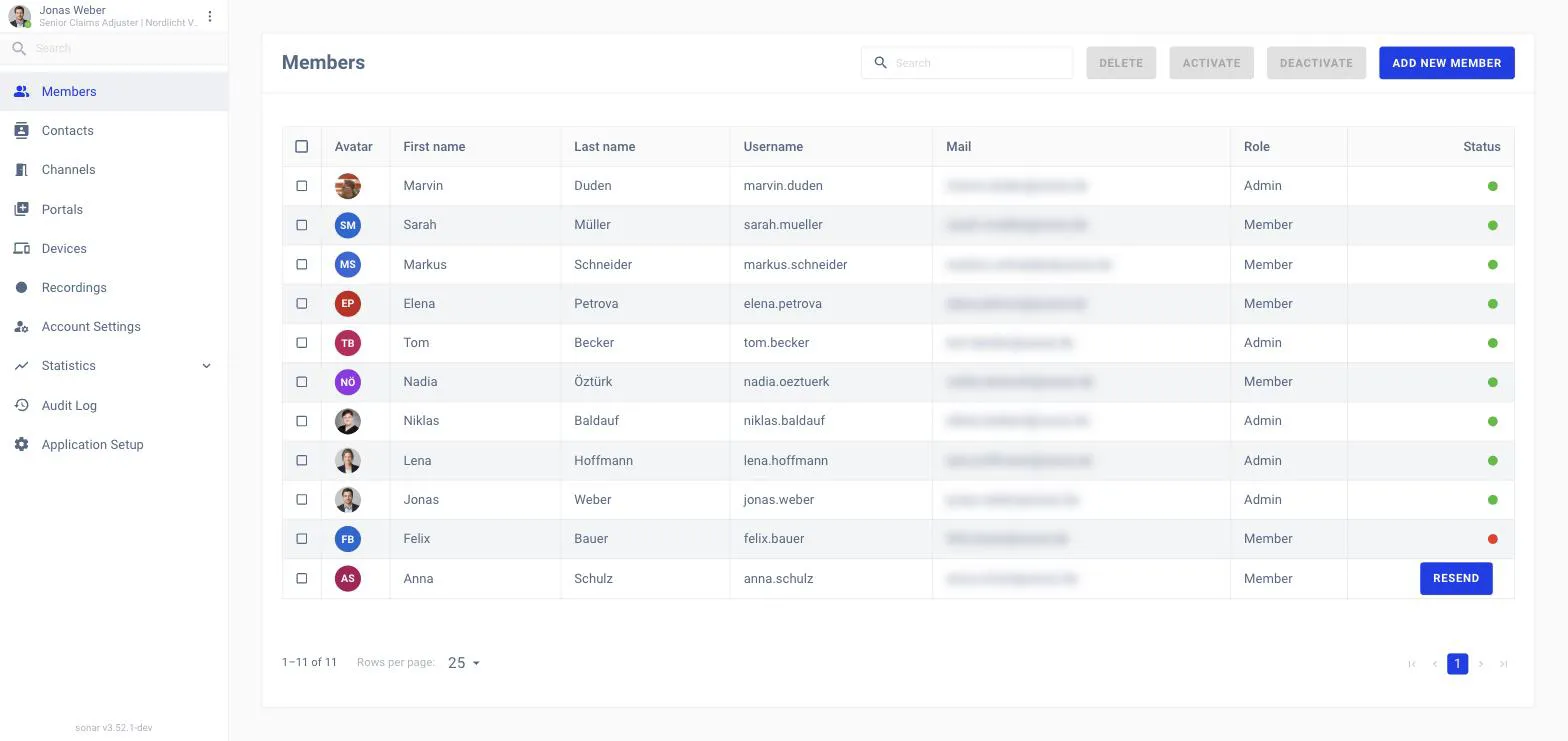Image resolution: width=1568 pixels, height=741 pixels.
Task: Click the FB avatar for Felix Bauer
Action: 347,539
